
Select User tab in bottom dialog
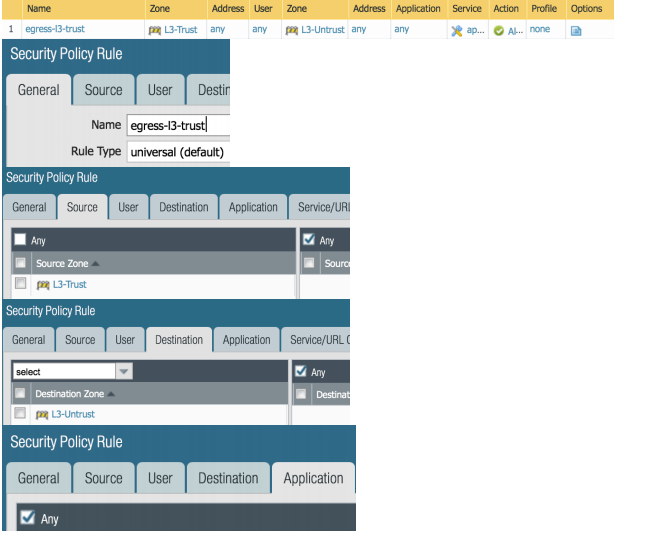click(x=160, y=478)
